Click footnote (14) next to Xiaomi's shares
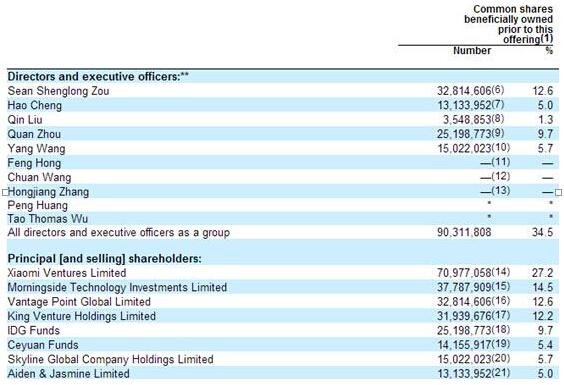Image resolution: width=564 pixels, height=385 pixels. point(501,272)
